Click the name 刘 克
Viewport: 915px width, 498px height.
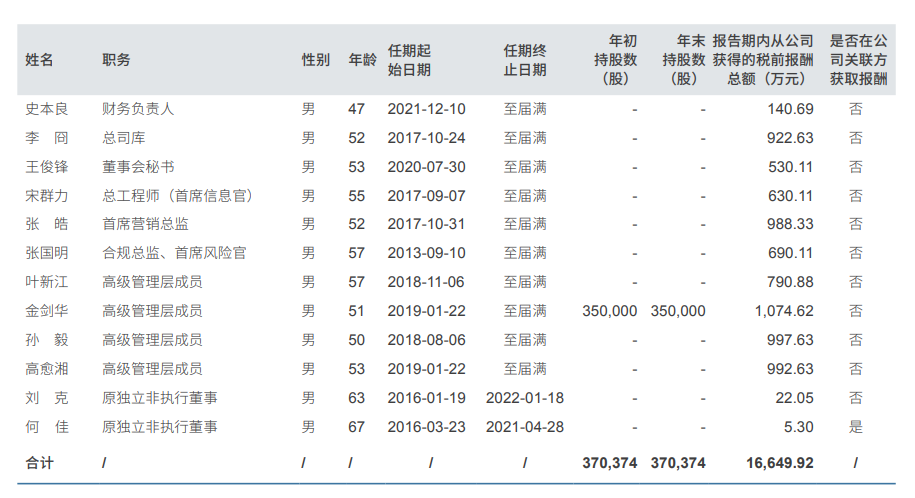pos(47,398)
